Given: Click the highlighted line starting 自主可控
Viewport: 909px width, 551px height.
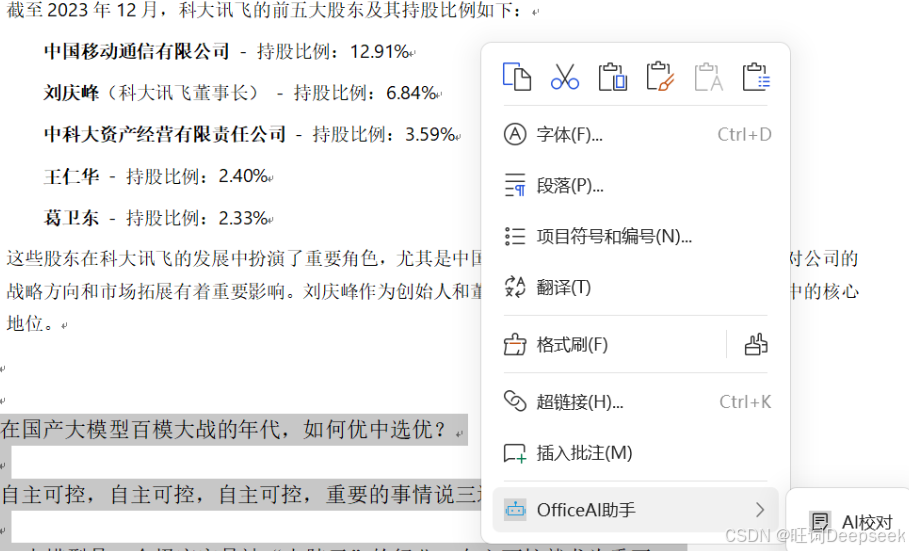Looking at the screenshot, I should [x=241, y=495].
